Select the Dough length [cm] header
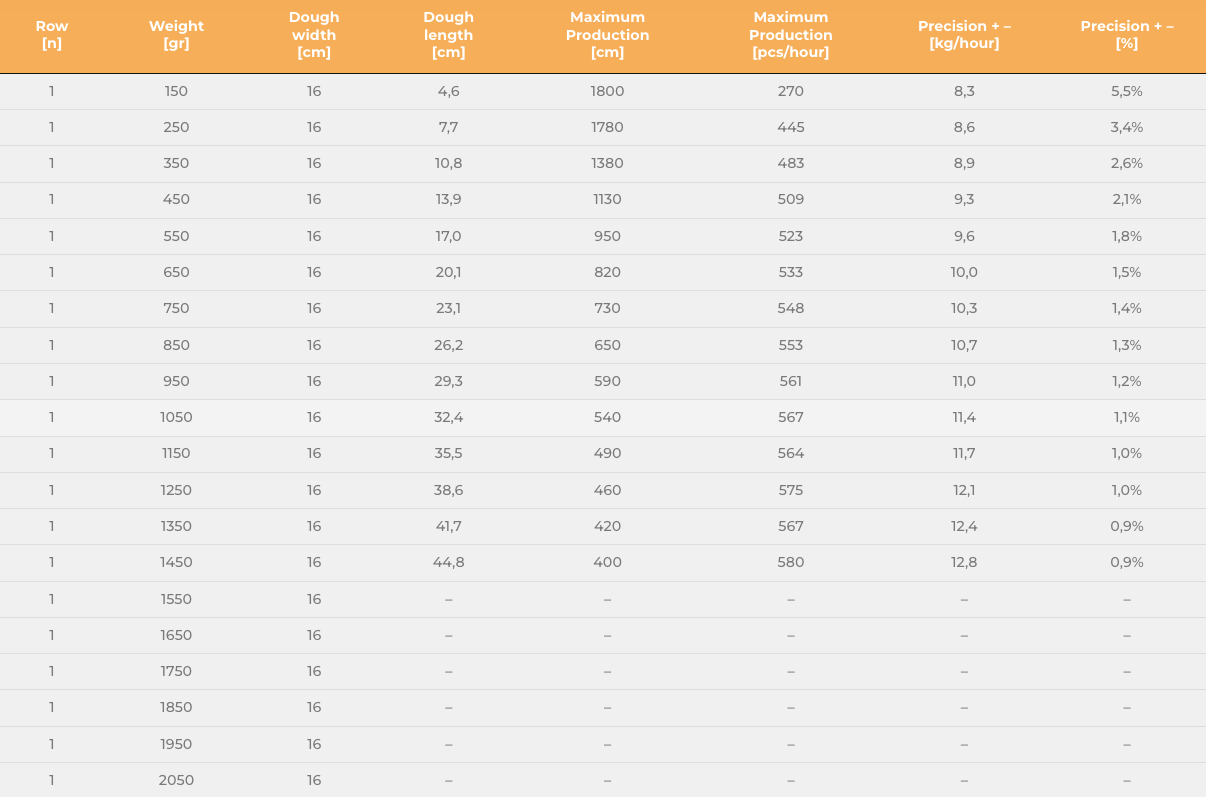Viewport: 1206px width, 797px height. point(448,35)
